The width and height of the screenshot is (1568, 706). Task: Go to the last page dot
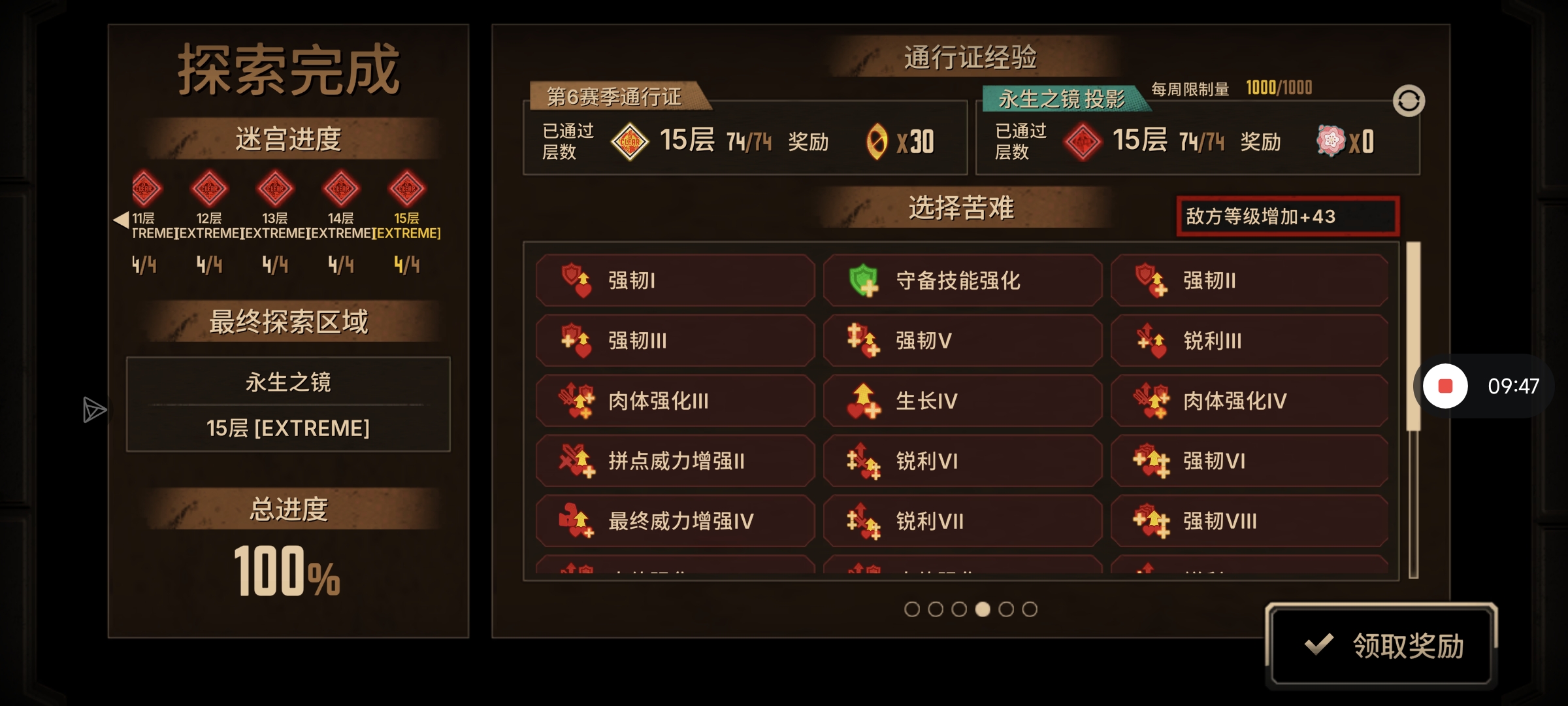click(x=1030, y=609)
